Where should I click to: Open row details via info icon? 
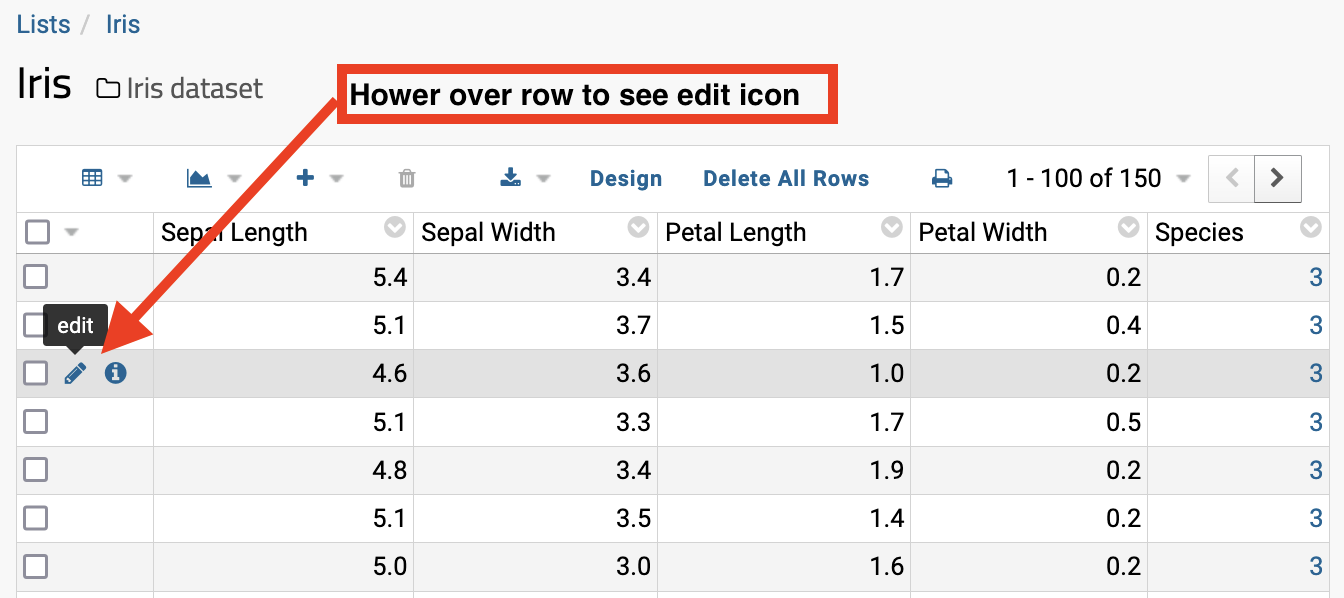click(x=116, y=374)
